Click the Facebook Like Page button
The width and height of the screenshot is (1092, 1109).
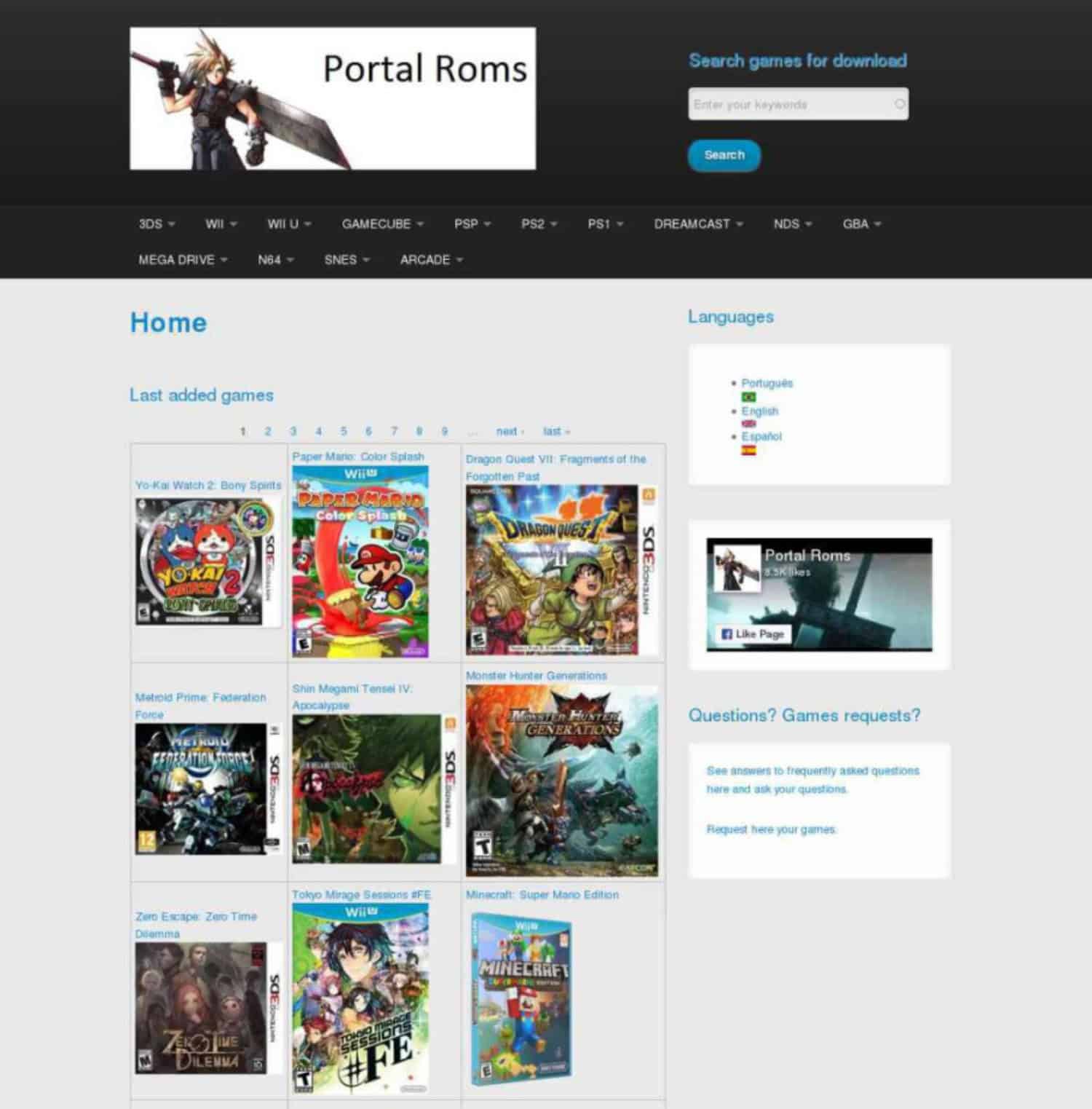[x=753, y=634]
